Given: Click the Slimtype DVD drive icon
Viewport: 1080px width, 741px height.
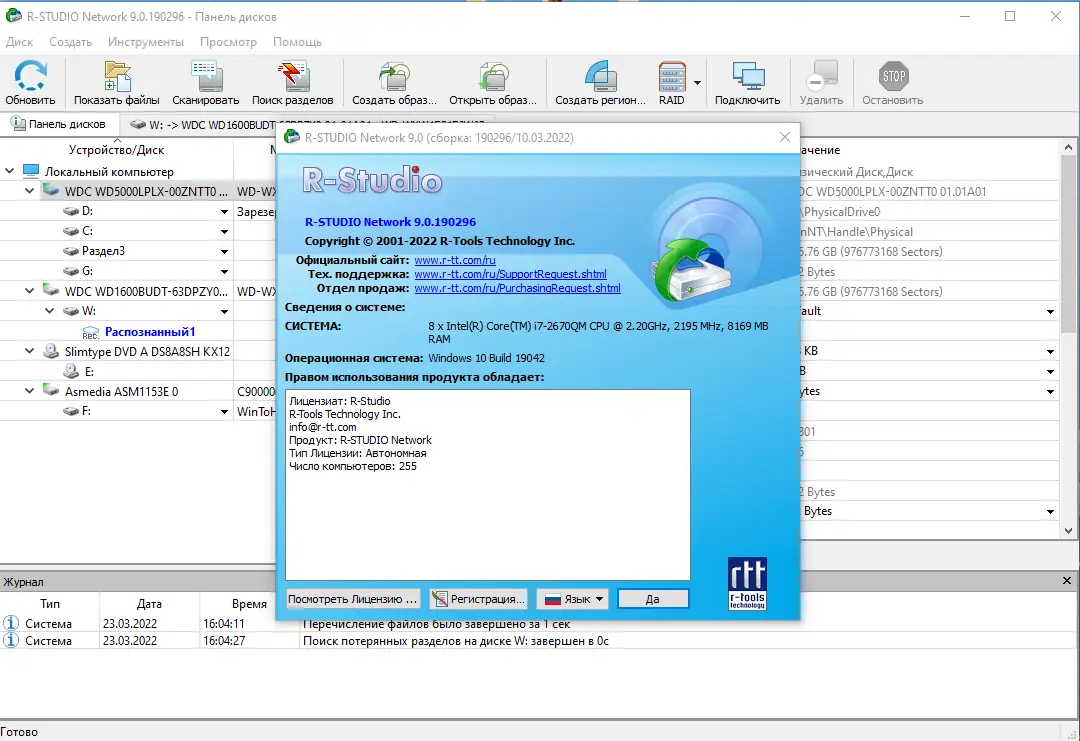Looking at the screenshot, I should 51,351.
